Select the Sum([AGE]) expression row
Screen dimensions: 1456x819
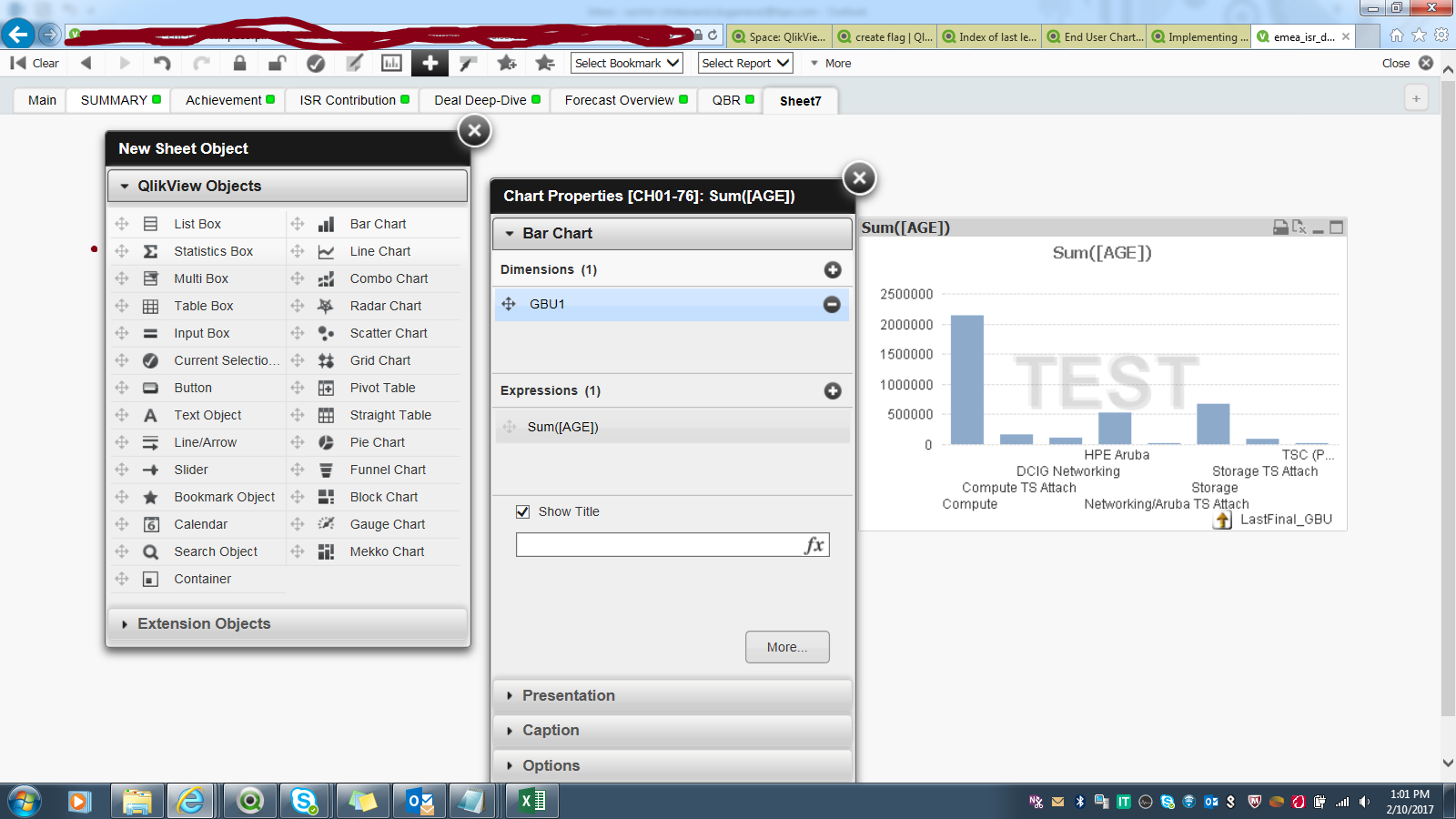[672, 427]
